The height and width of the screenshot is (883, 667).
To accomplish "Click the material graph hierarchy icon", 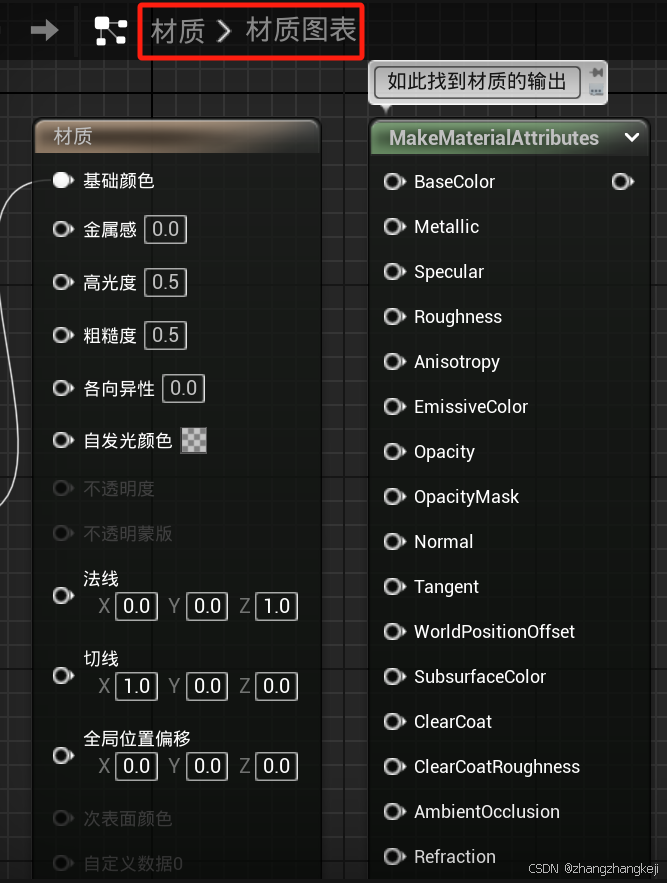I will pos(110,30).
